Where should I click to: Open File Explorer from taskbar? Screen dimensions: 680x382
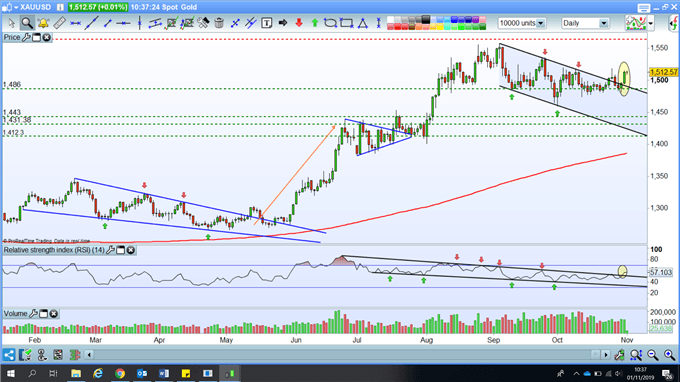(x=76, y=373)
